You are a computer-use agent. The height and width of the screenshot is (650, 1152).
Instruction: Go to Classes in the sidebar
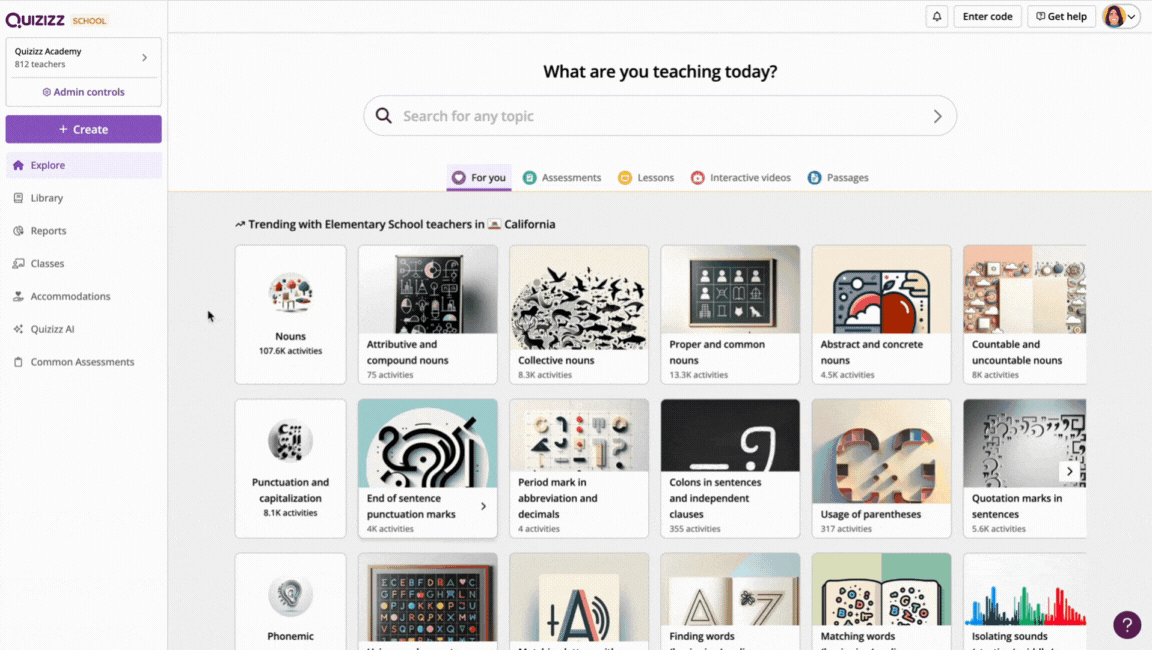[x=47, y=264]
